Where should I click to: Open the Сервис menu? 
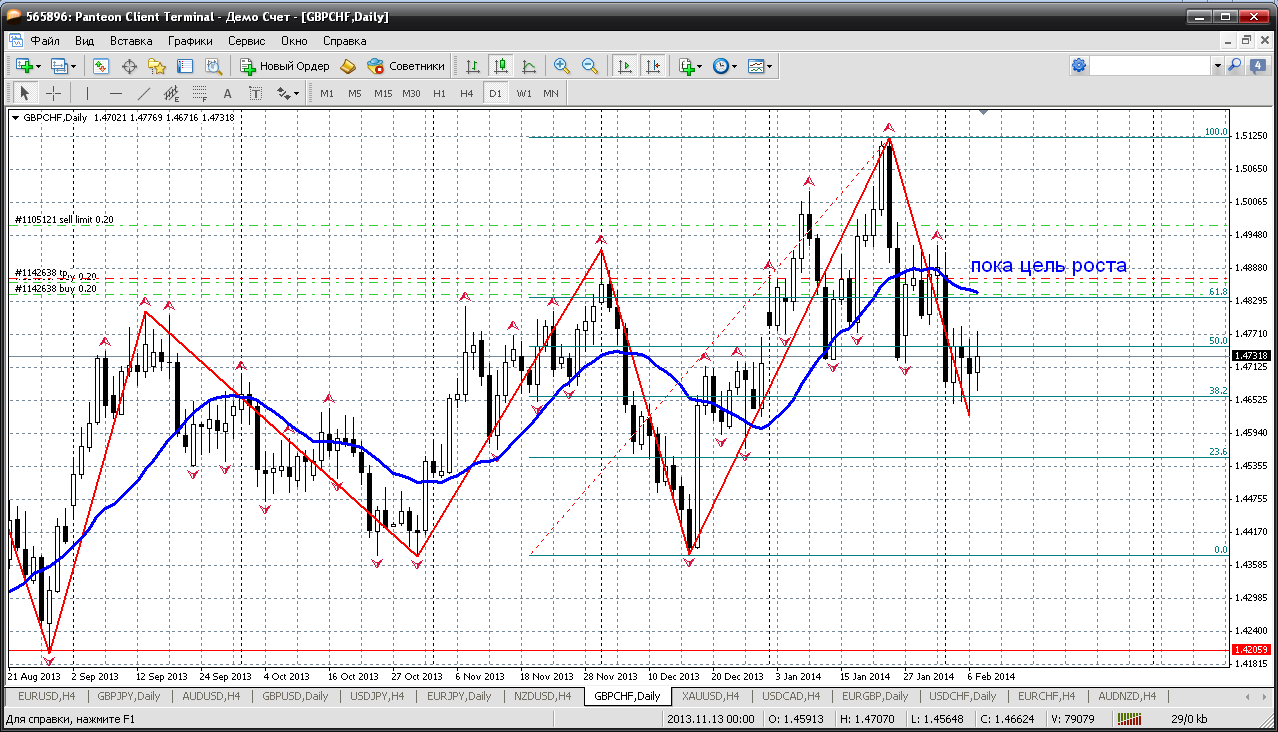246,41
